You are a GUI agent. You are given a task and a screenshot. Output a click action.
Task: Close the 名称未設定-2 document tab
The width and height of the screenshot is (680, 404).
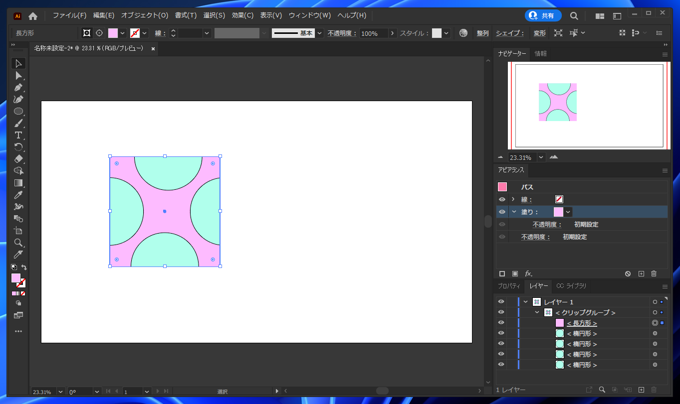[153, 49]
